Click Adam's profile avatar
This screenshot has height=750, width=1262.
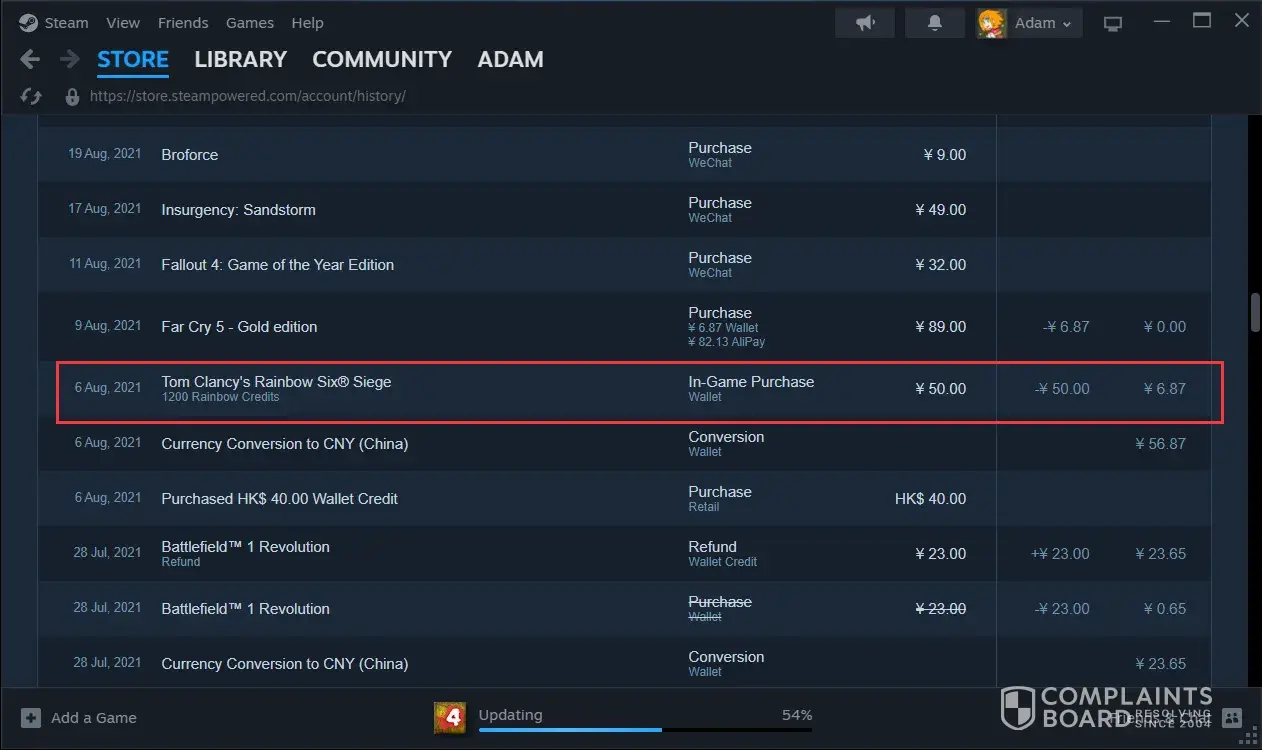coord(992,23)
